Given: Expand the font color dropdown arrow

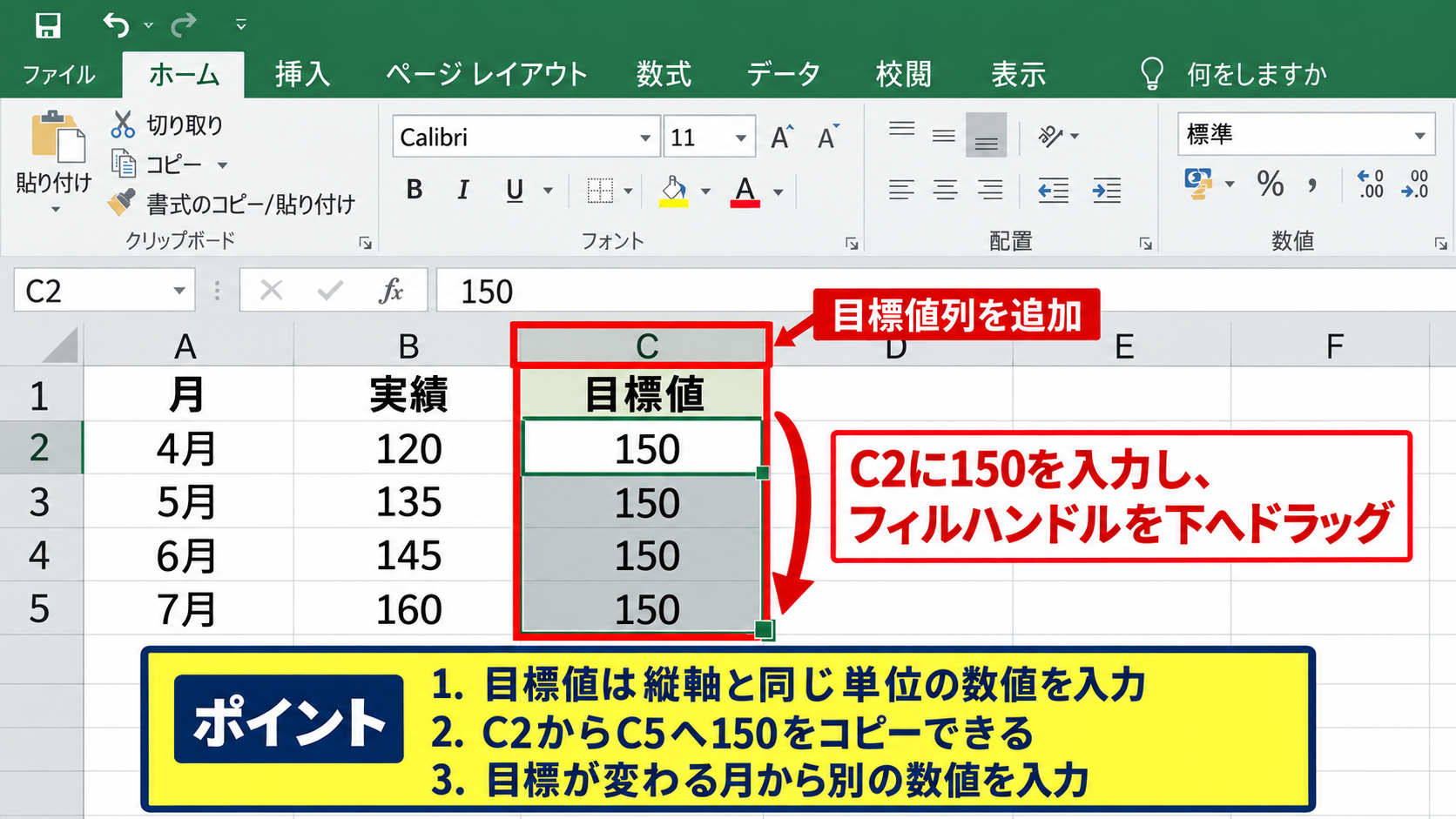Looking at the screenshot, I should point(778,191).
